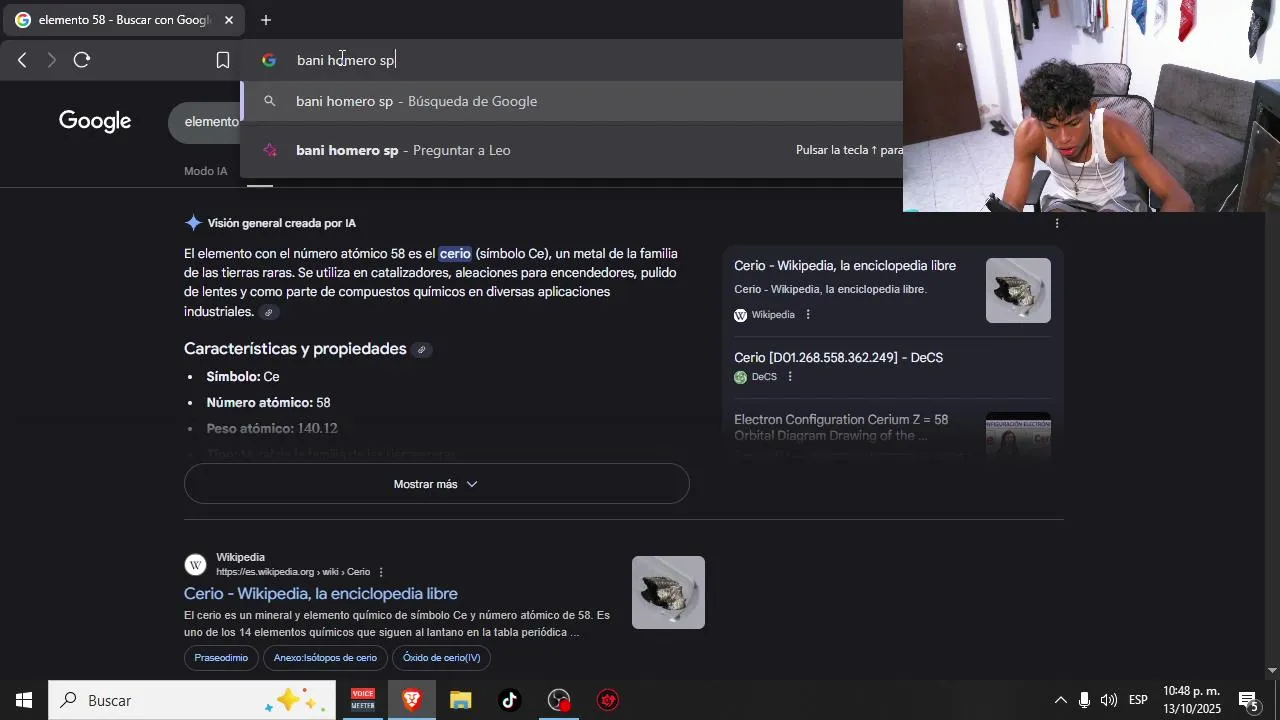Close the elemento 58 tab
The width and height of the screenshot is (1280, 720).
(228, 20)
